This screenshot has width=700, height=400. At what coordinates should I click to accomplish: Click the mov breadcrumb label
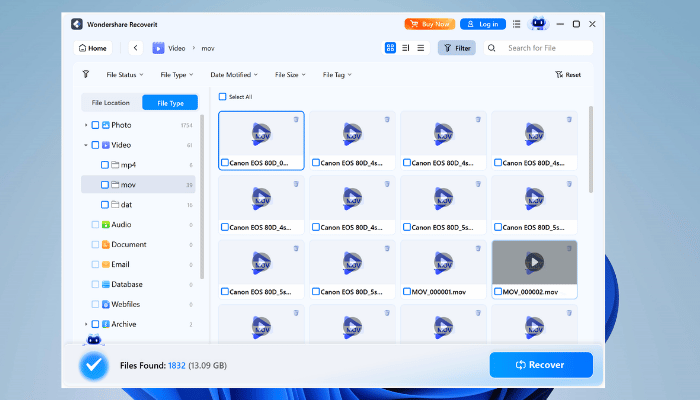(x=208, y=48)
